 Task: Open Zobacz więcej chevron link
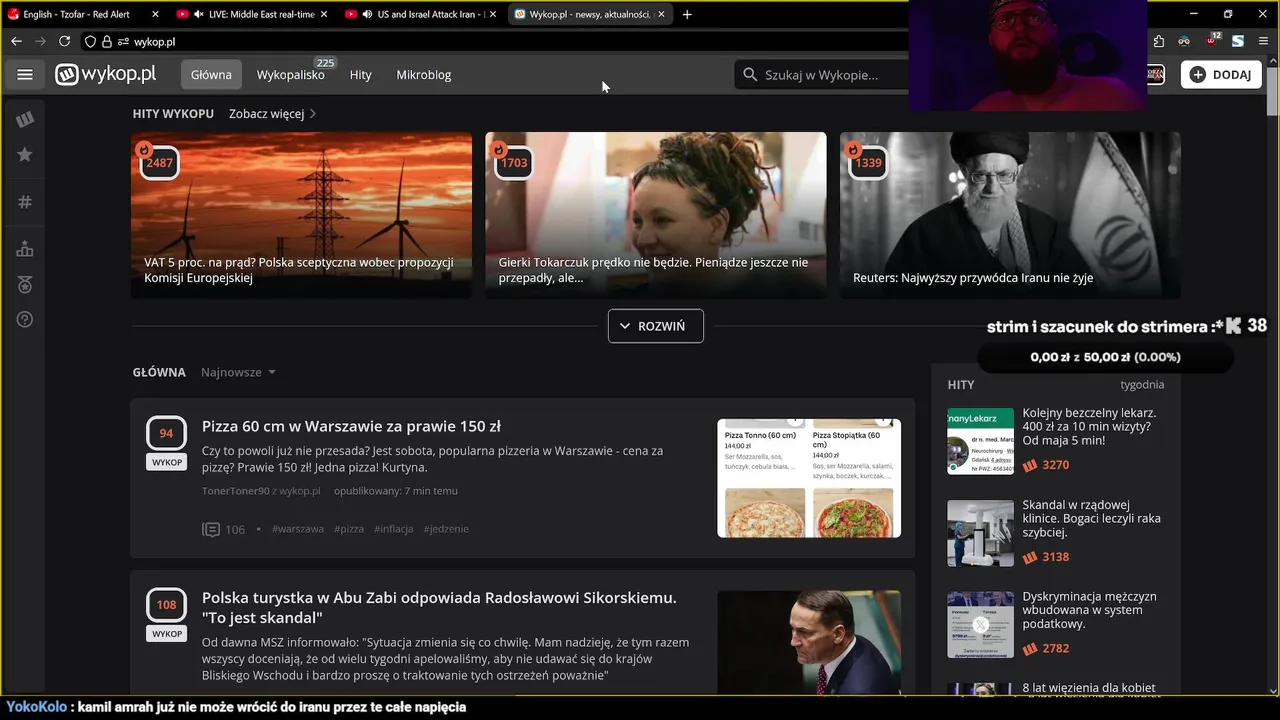point(273,114)
